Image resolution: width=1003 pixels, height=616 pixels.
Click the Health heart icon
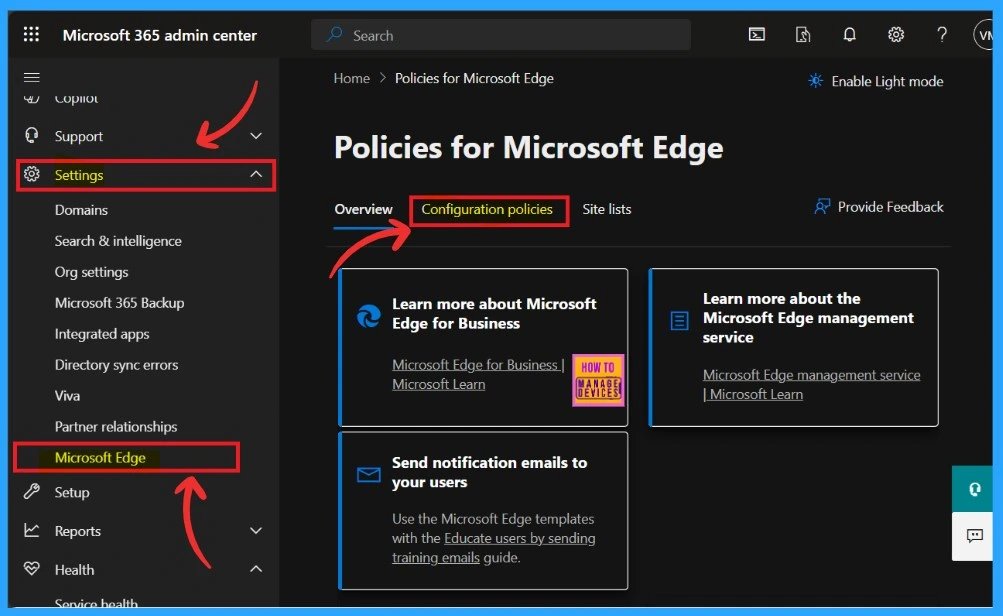[31, 568]
